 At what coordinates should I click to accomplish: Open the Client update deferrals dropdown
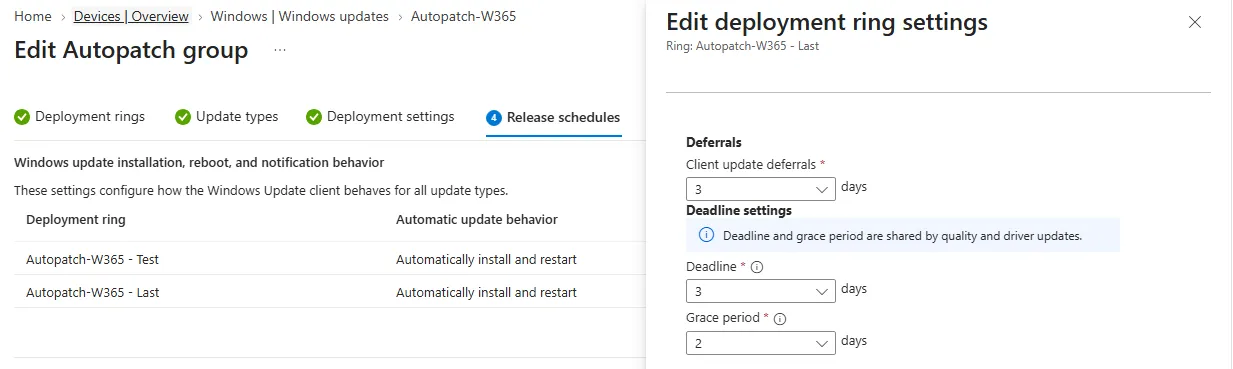tap(761, 189)
